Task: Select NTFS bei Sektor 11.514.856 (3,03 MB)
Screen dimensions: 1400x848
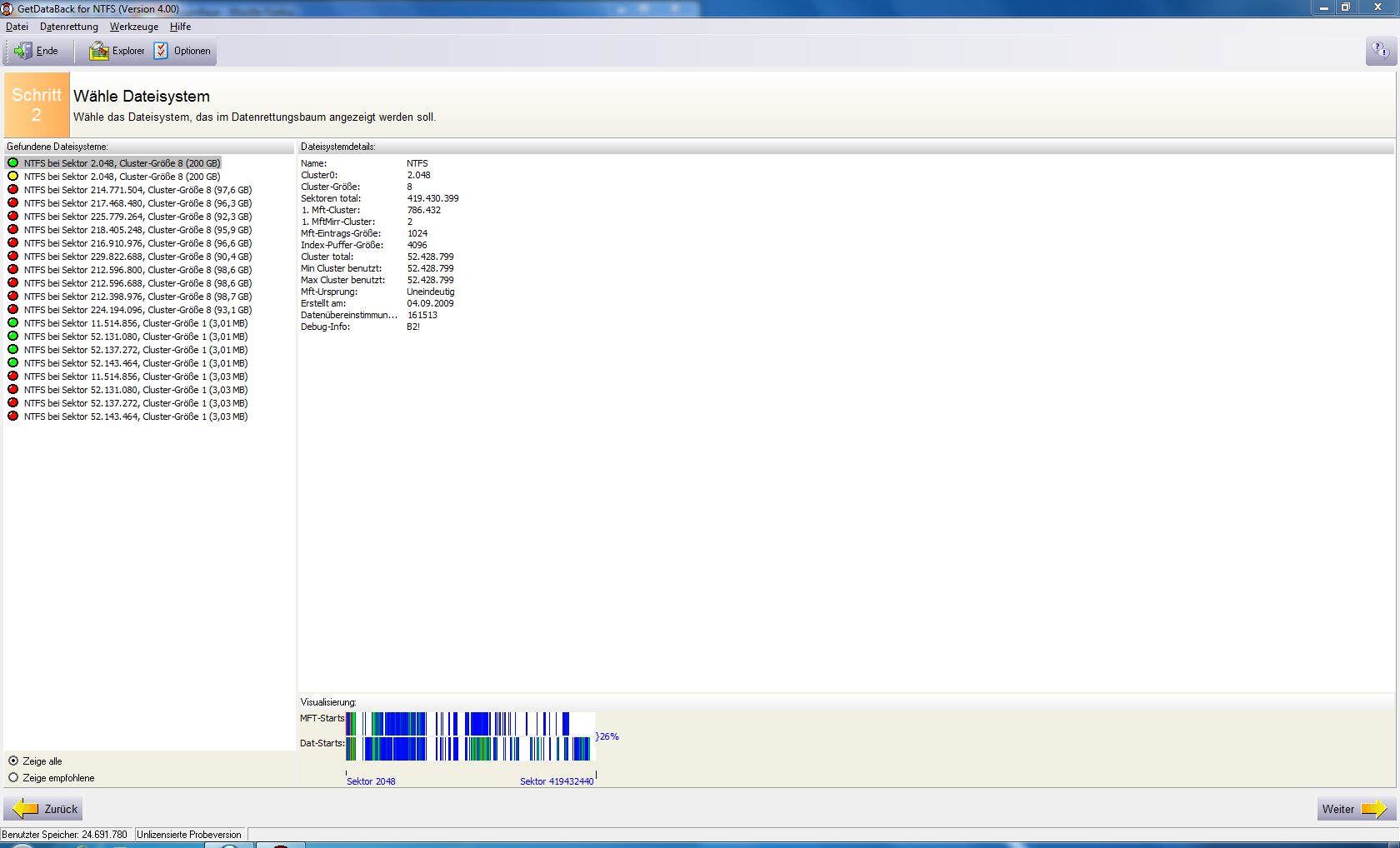Action: click(x=136, y=377)
